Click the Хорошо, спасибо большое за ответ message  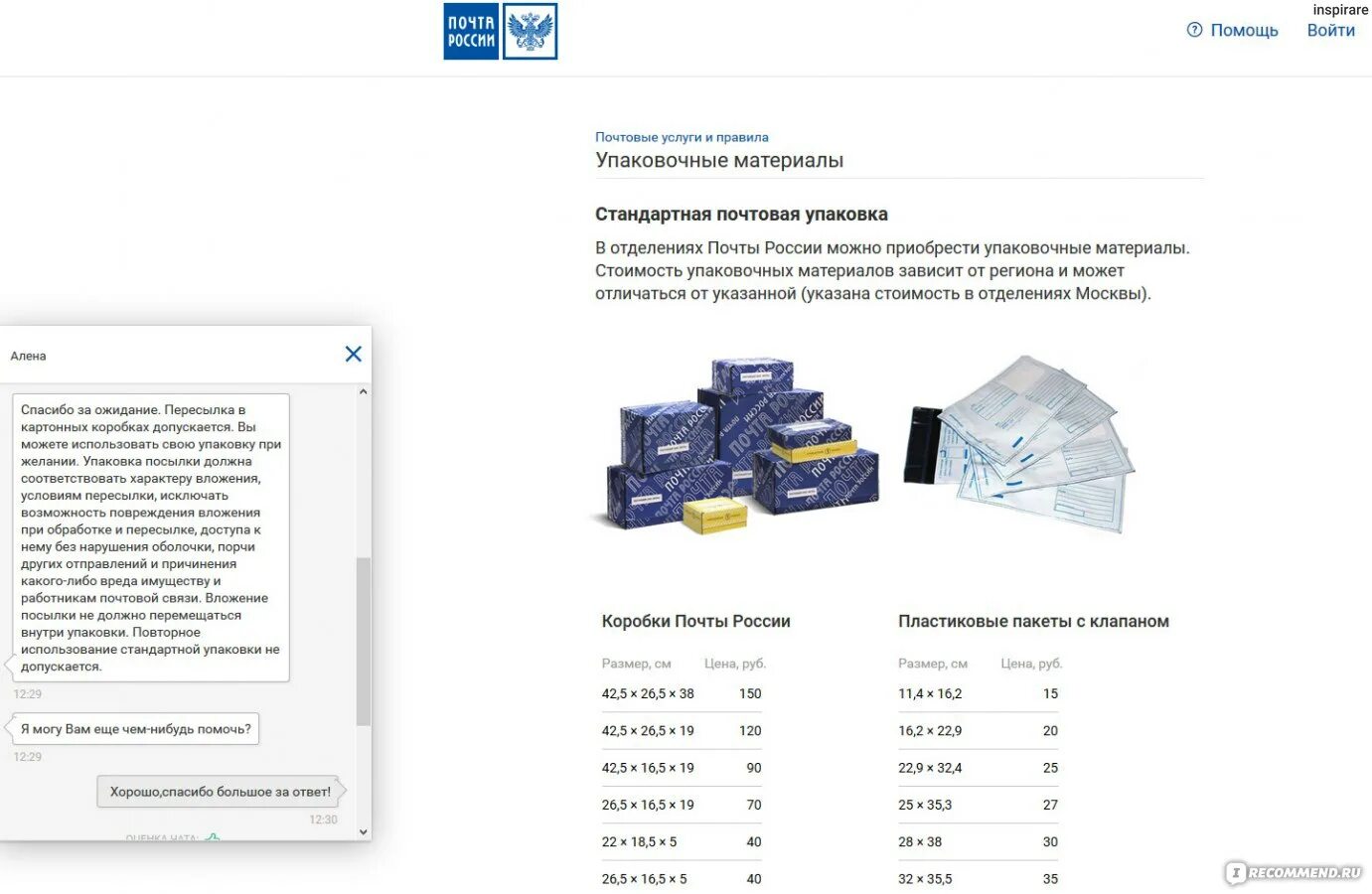221,792
